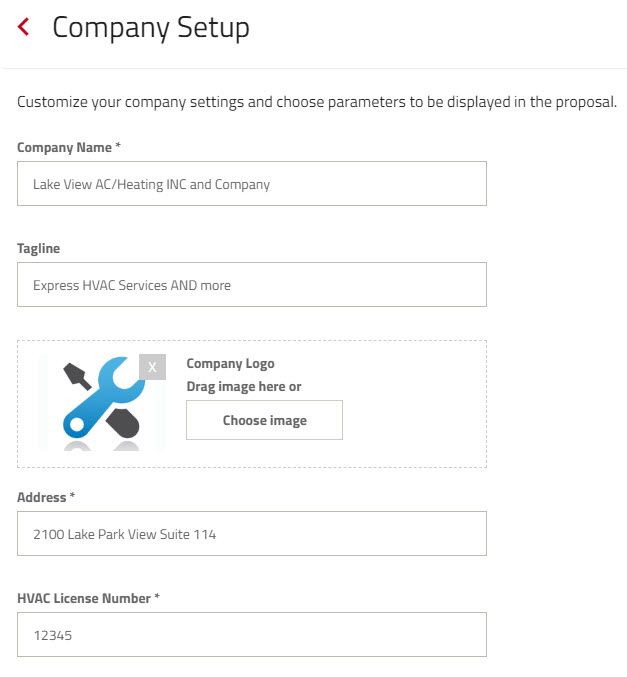627x677 pixels.
Task: Go back using the red chevron arrow
Action: coord(23,27)
